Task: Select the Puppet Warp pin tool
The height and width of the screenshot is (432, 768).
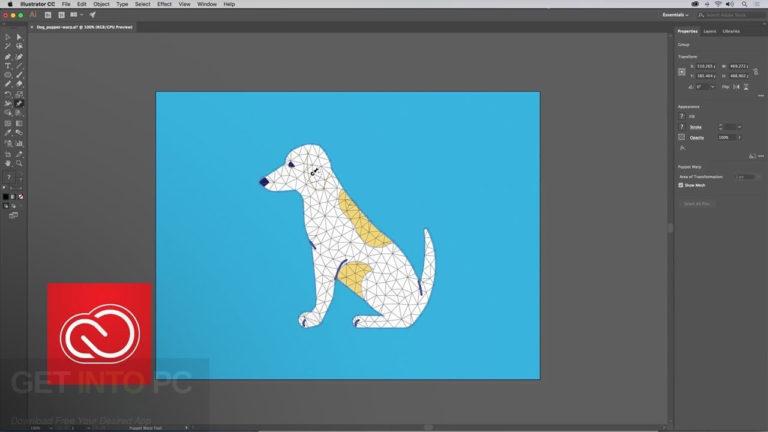Action: [19, 103]
